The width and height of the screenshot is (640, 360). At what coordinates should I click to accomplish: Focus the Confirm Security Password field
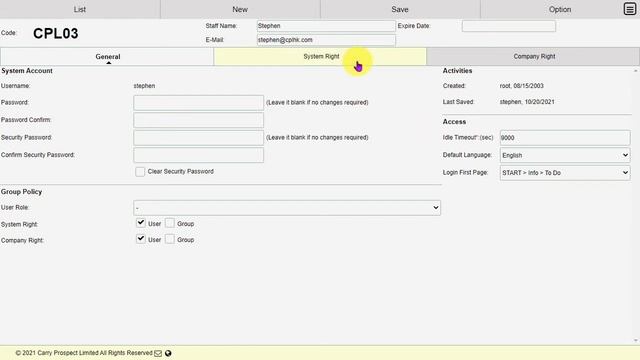(x=198, y=155)
